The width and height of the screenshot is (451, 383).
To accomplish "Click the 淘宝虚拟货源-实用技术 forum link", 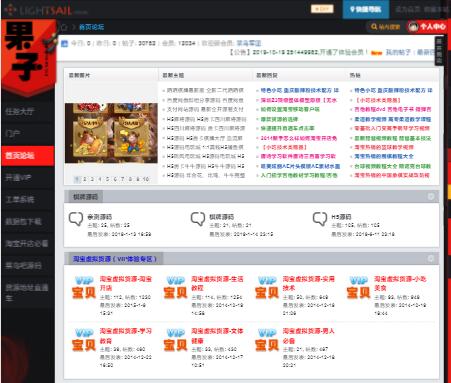I will click(308, 283).
